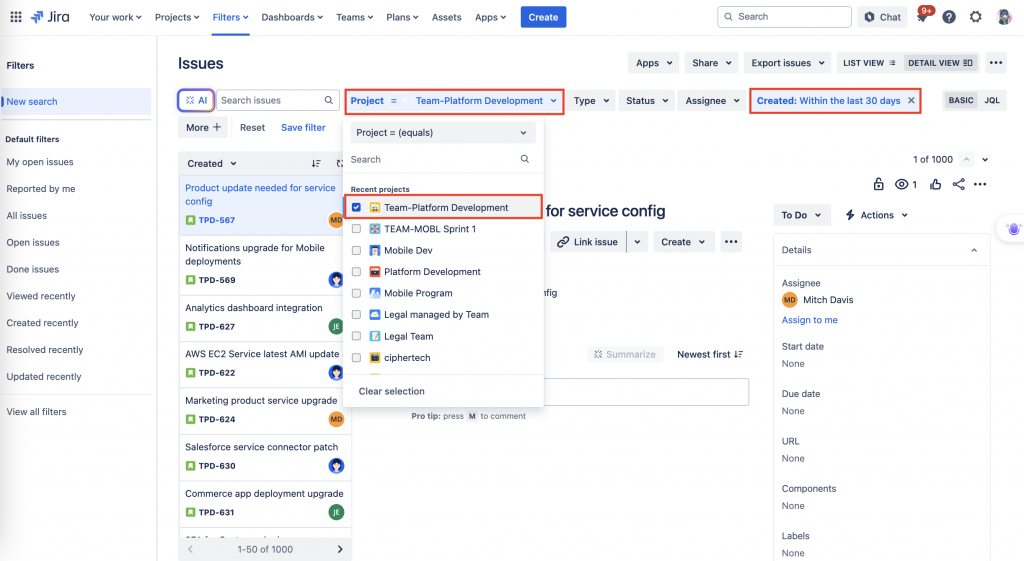Open the settings gear icon
The image size is (1024, 561).
(x=975, y=17)
